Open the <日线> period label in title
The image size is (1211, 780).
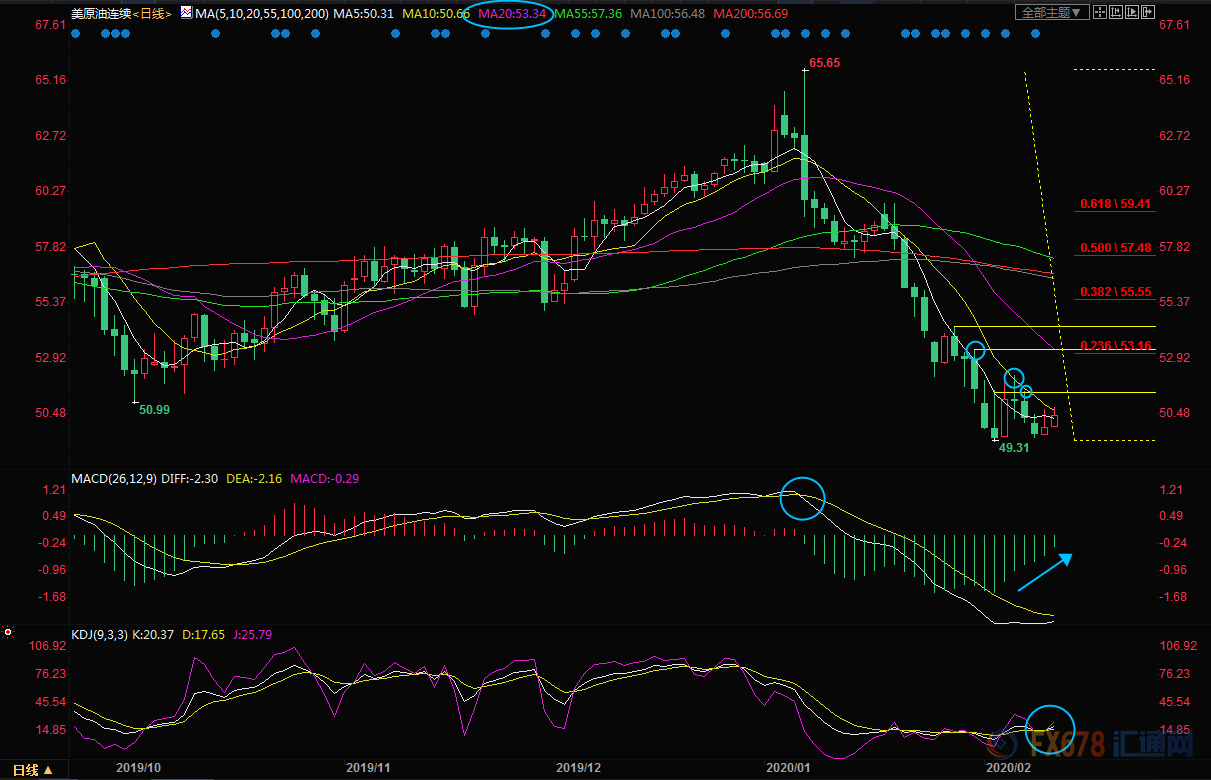coord(152,14)
